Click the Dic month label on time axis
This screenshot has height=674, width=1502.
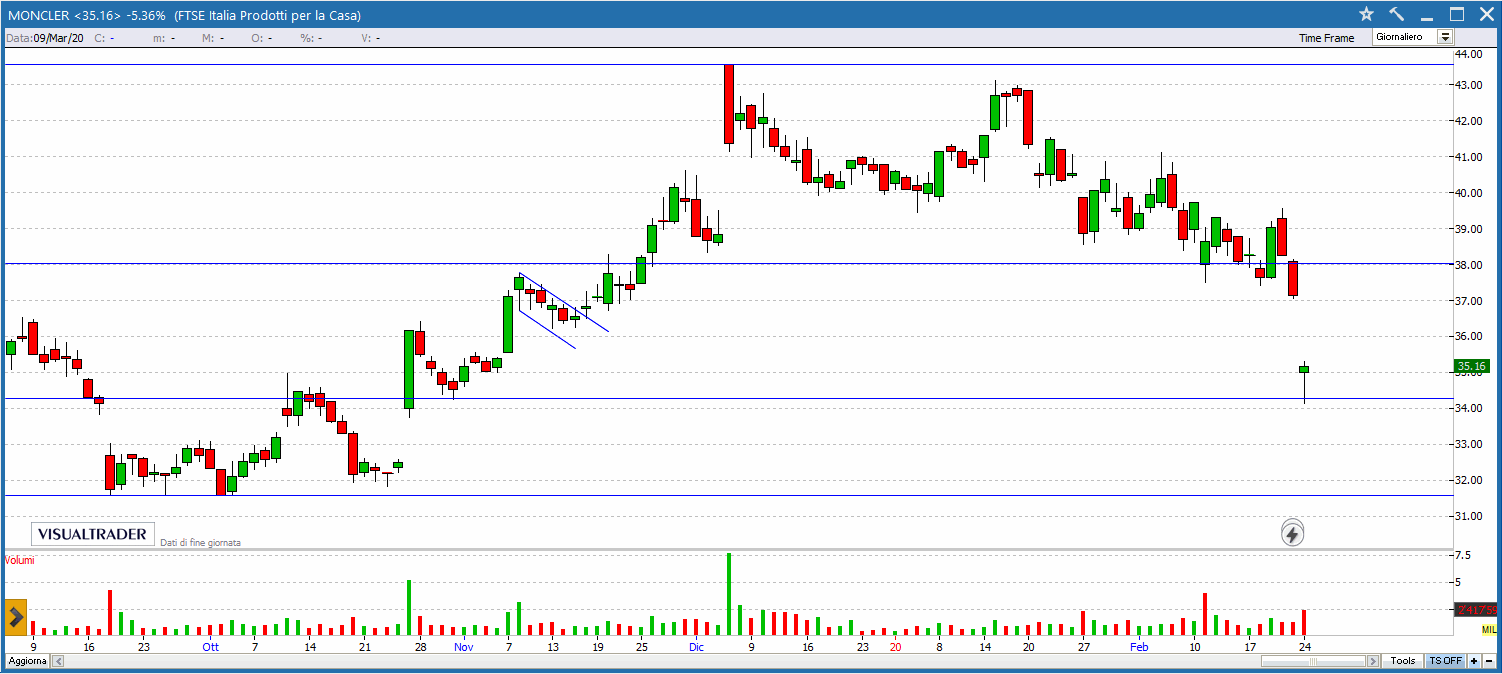point(696,647)
